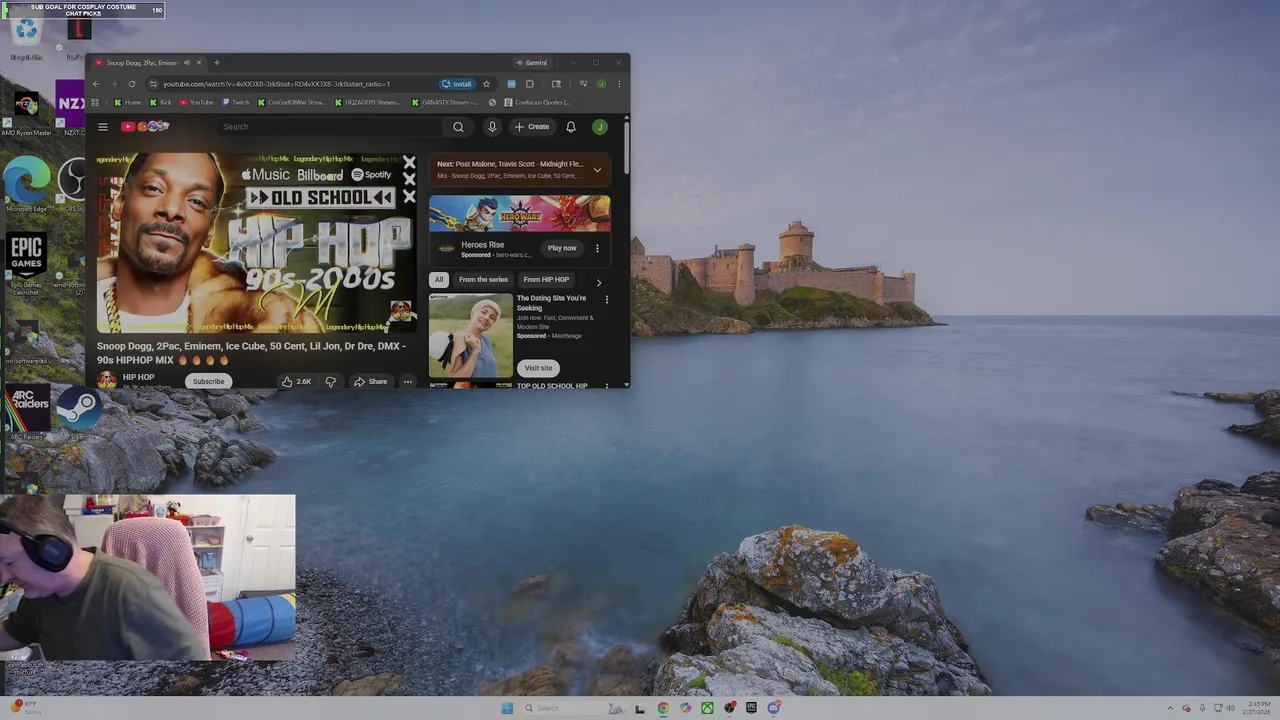The width and height of the screenshot is (1280, 720).
Task: Open the HIP HOP channel name
Action: (138, 377)
